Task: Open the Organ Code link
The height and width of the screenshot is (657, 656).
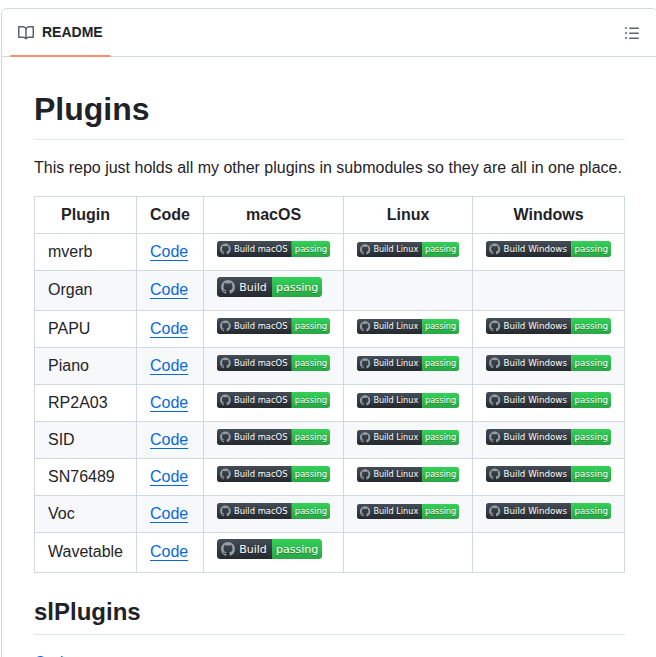Action: [x=169, y=289]
